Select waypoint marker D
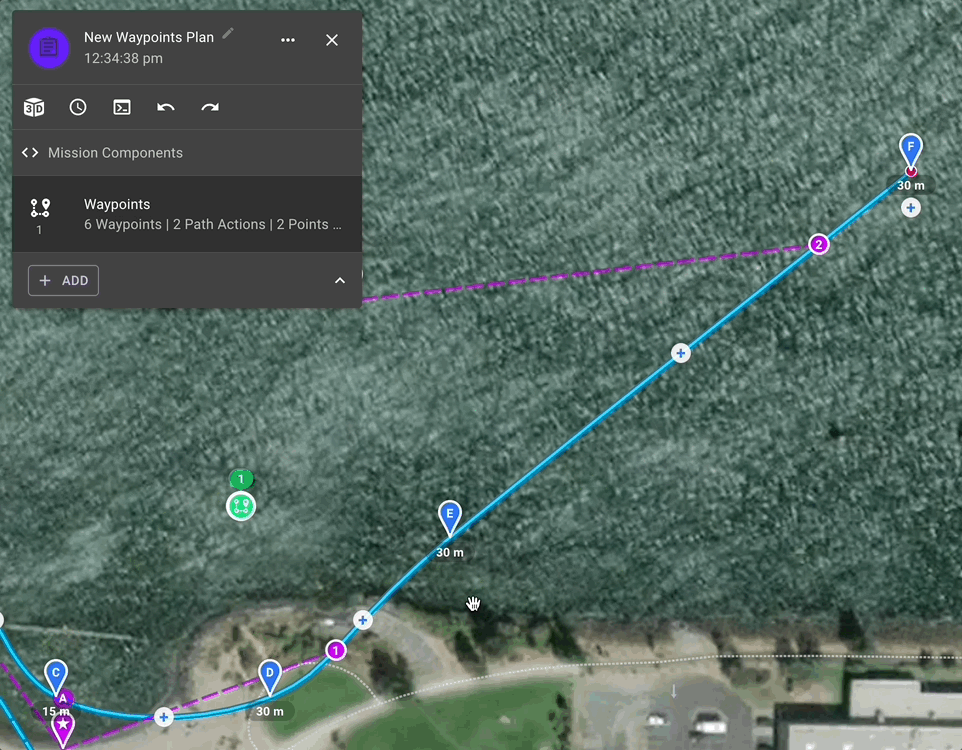Viewport: 962px width, 750px height. click(x=269, y=676)
